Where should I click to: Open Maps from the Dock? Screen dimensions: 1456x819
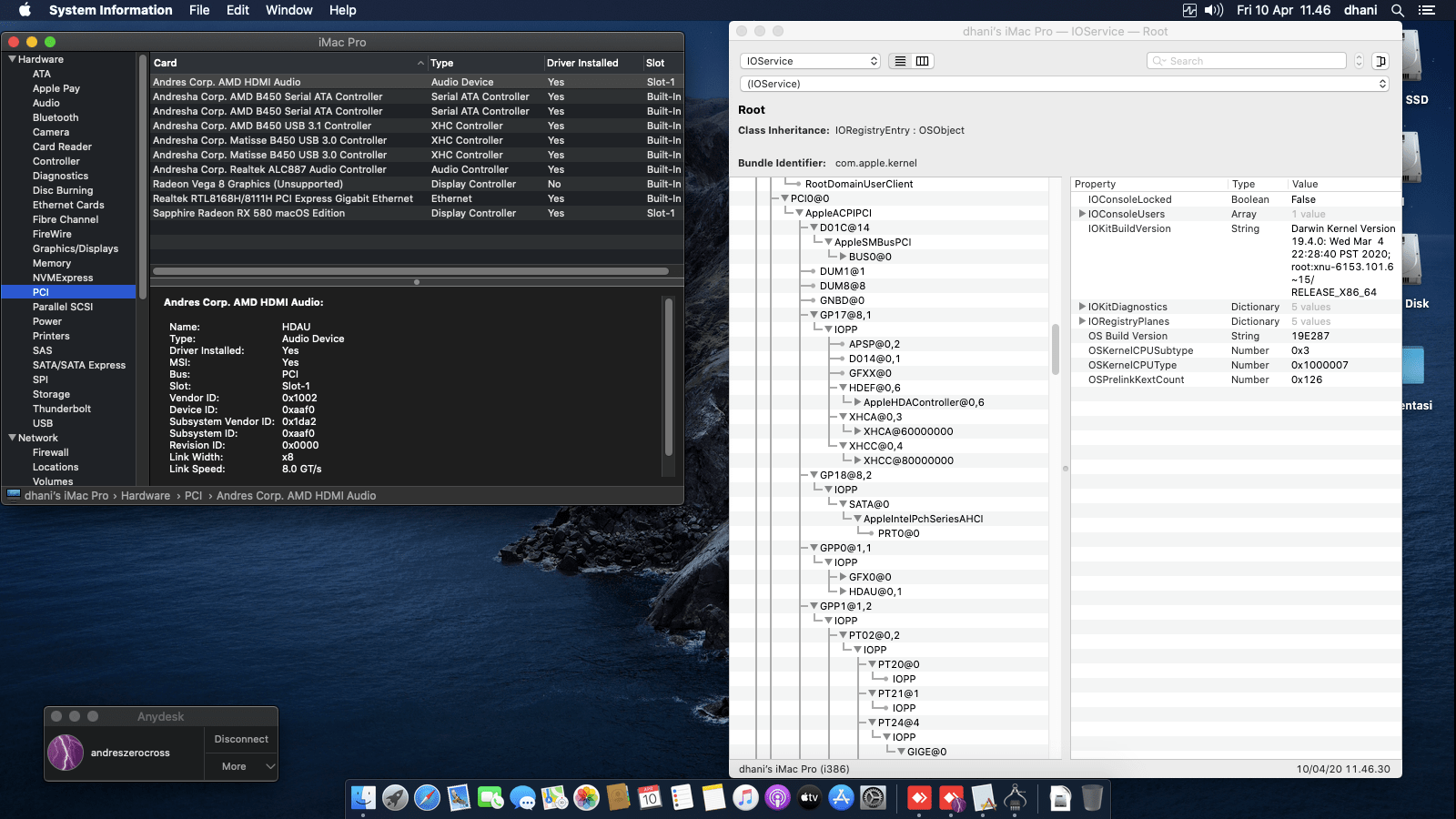tap(554, 798)
